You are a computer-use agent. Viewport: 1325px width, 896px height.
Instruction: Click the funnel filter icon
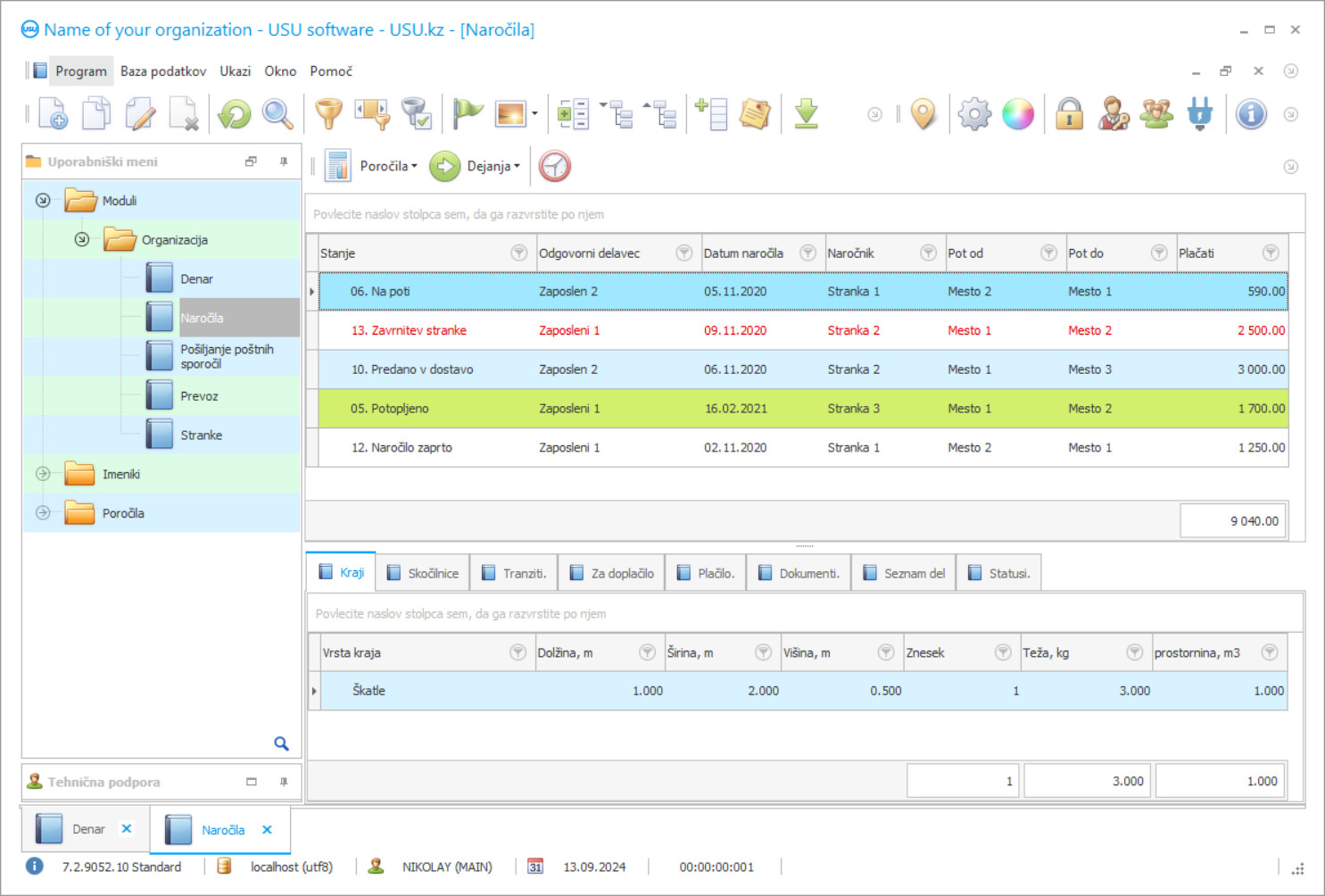pyautogui.click(x=328, y=114)
